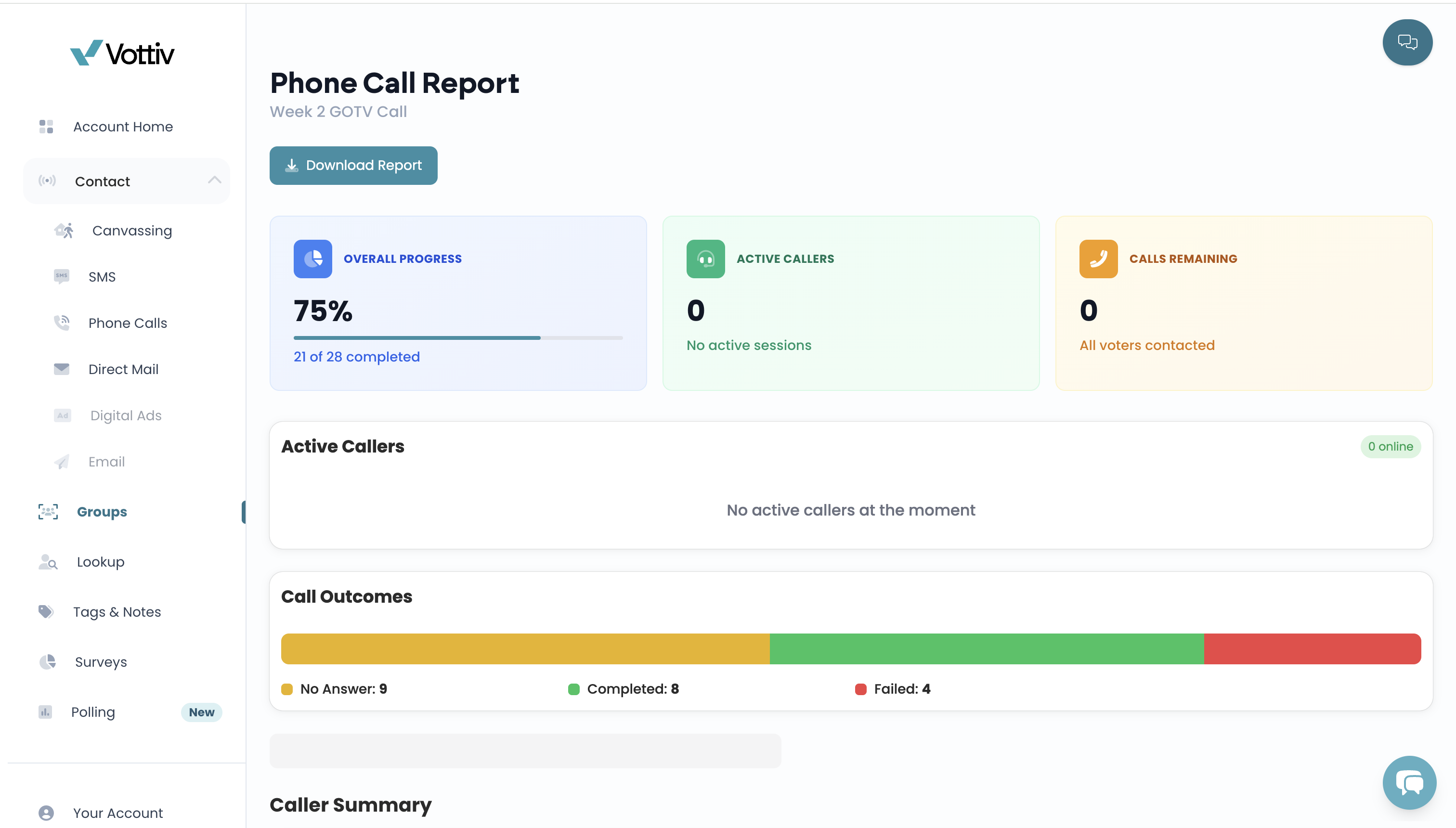Screen dimensions: 1456x828
Task: Click the 0 online status badge
Action: pyautogui.click(x=1390, y=446)
